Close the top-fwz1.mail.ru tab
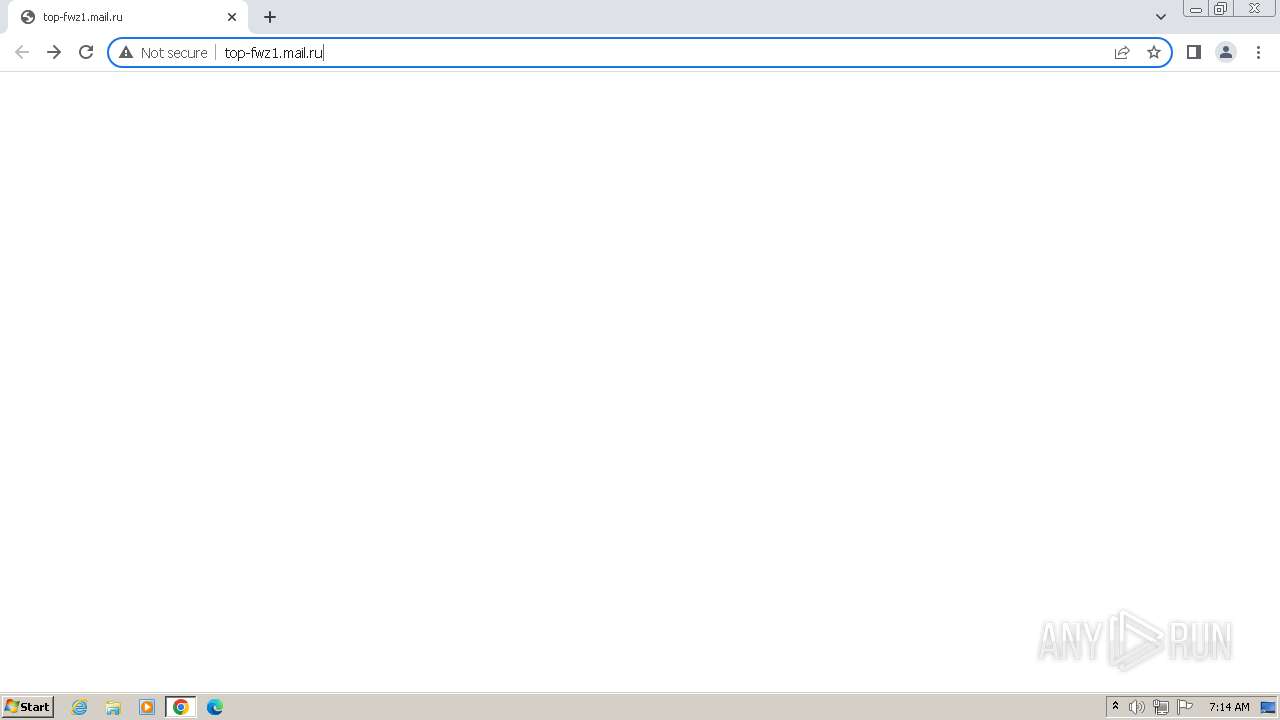Screen dimensions: 1280x720 coord(232,17)
